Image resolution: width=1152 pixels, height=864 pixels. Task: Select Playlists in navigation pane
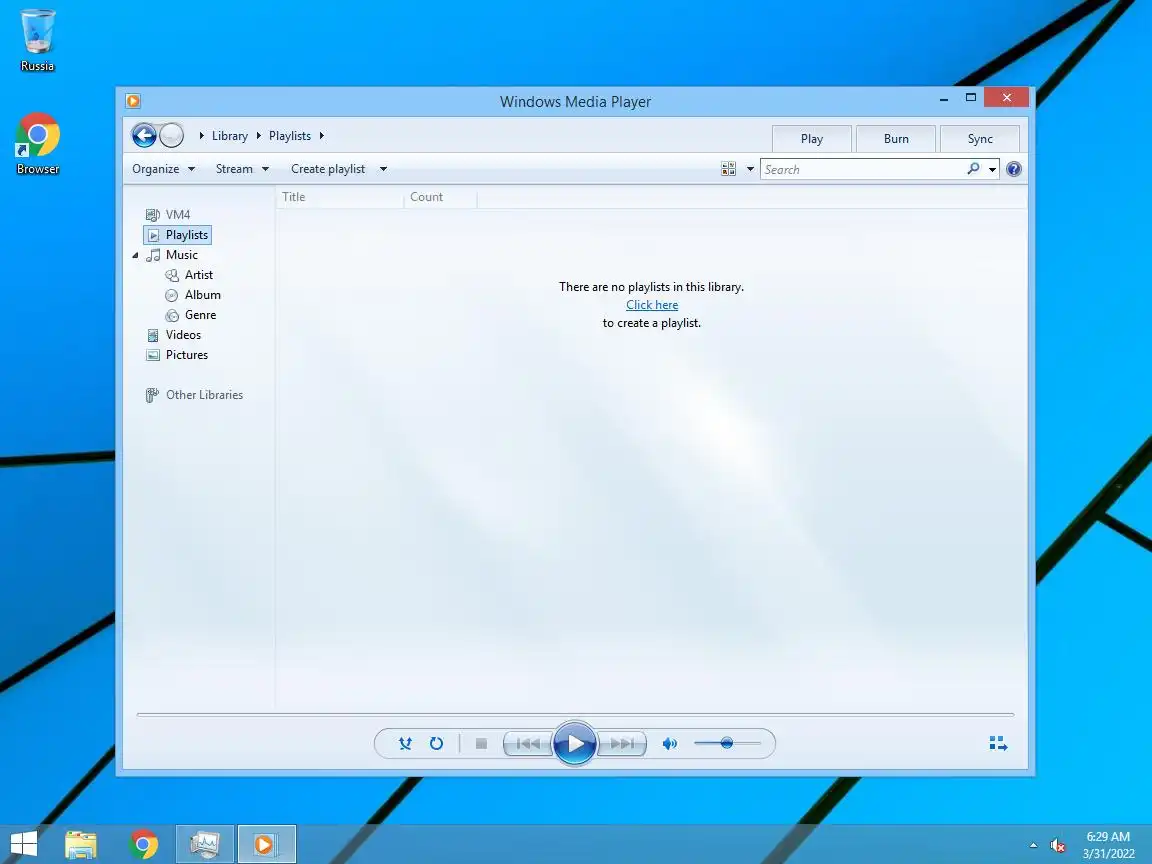tap(178, 235)
